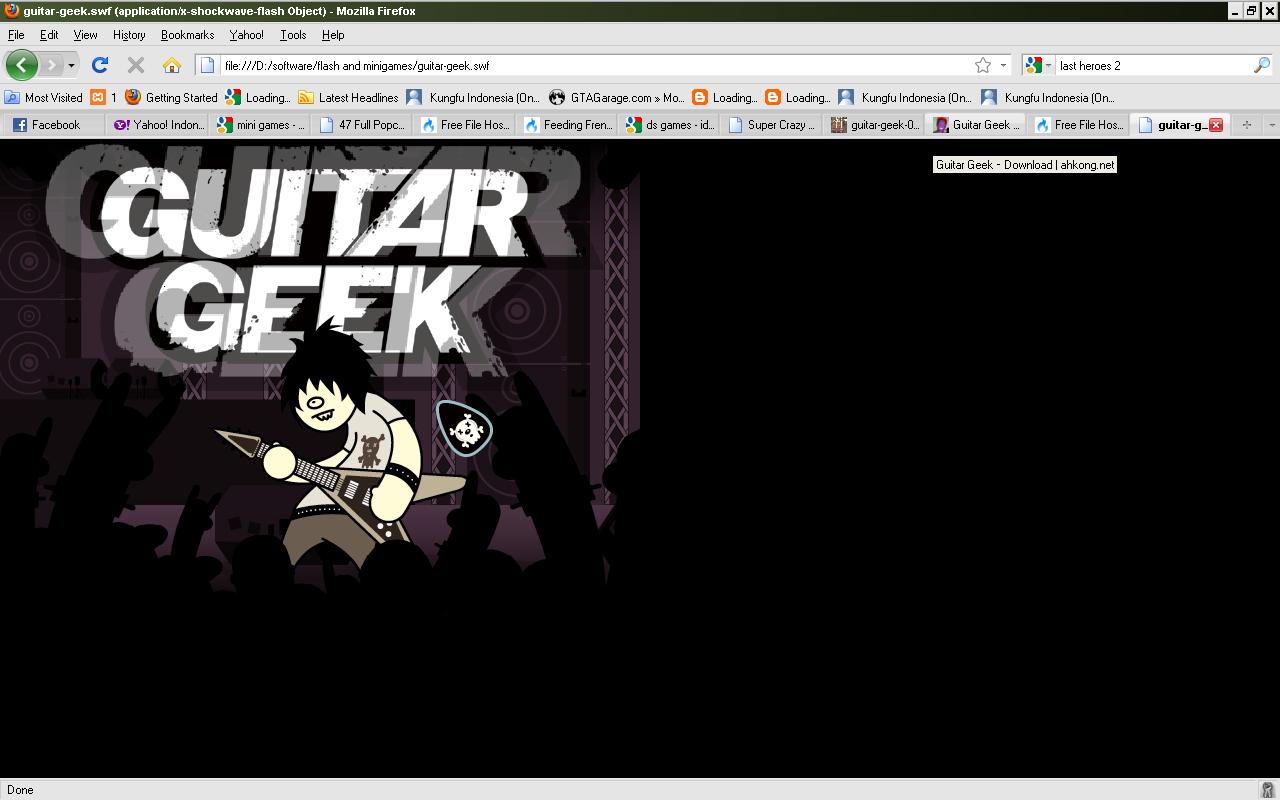The height and width of the screenshot is (800, 1280).
Task: Click the search magnifier icon
Action: [1262, 65]
